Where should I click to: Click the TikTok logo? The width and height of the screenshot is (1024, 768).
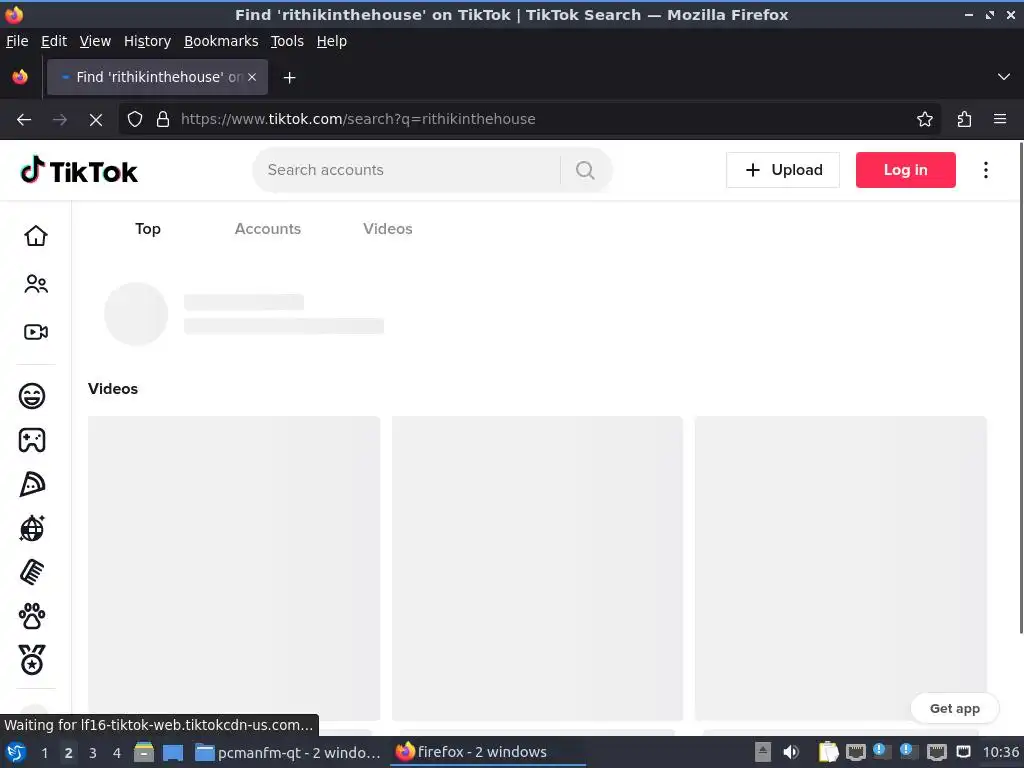(x=79, y=170)
